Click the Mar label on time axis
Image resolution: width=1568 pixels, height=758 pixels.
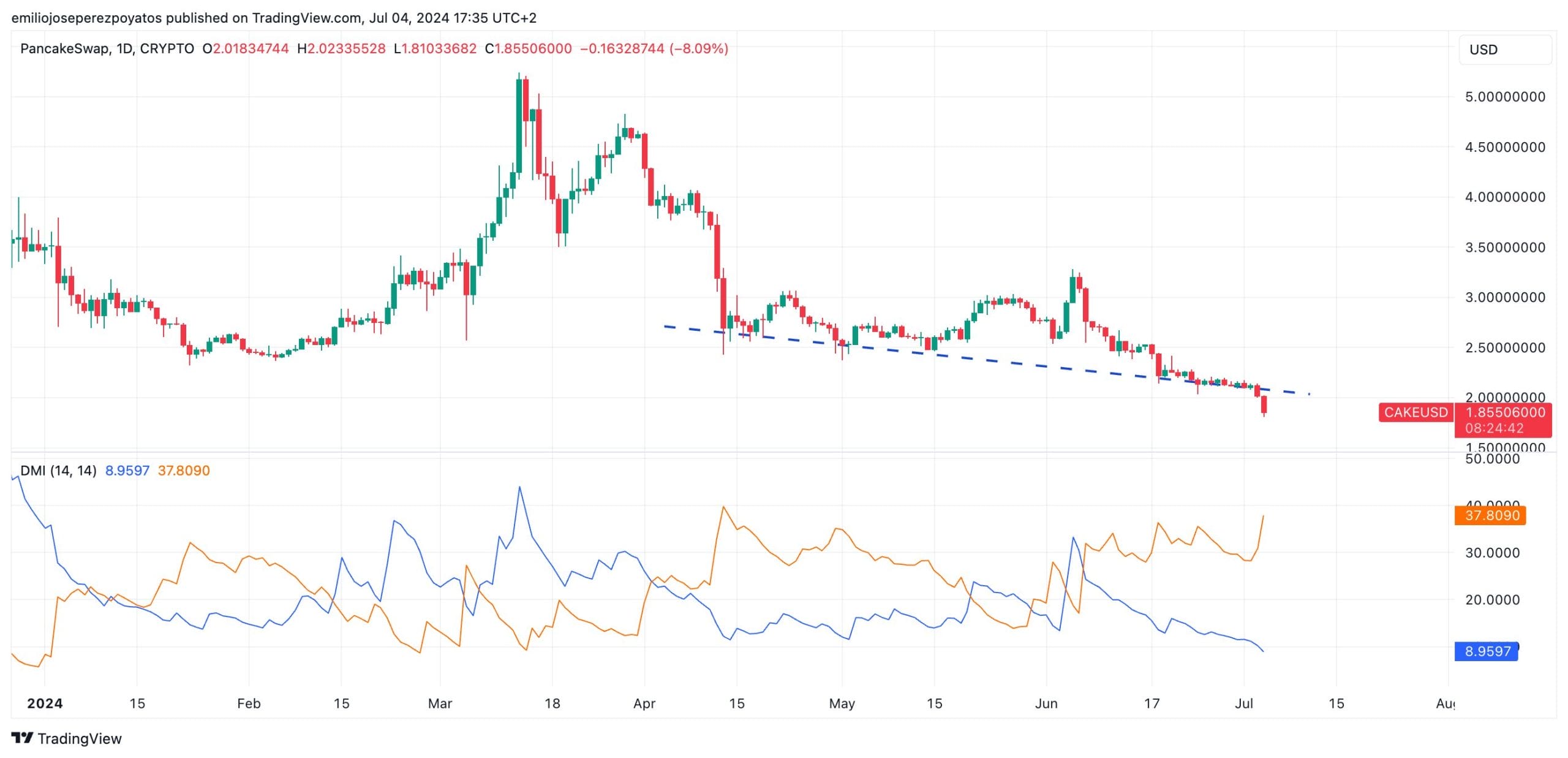pyautogui.click(x=440, y=703)
